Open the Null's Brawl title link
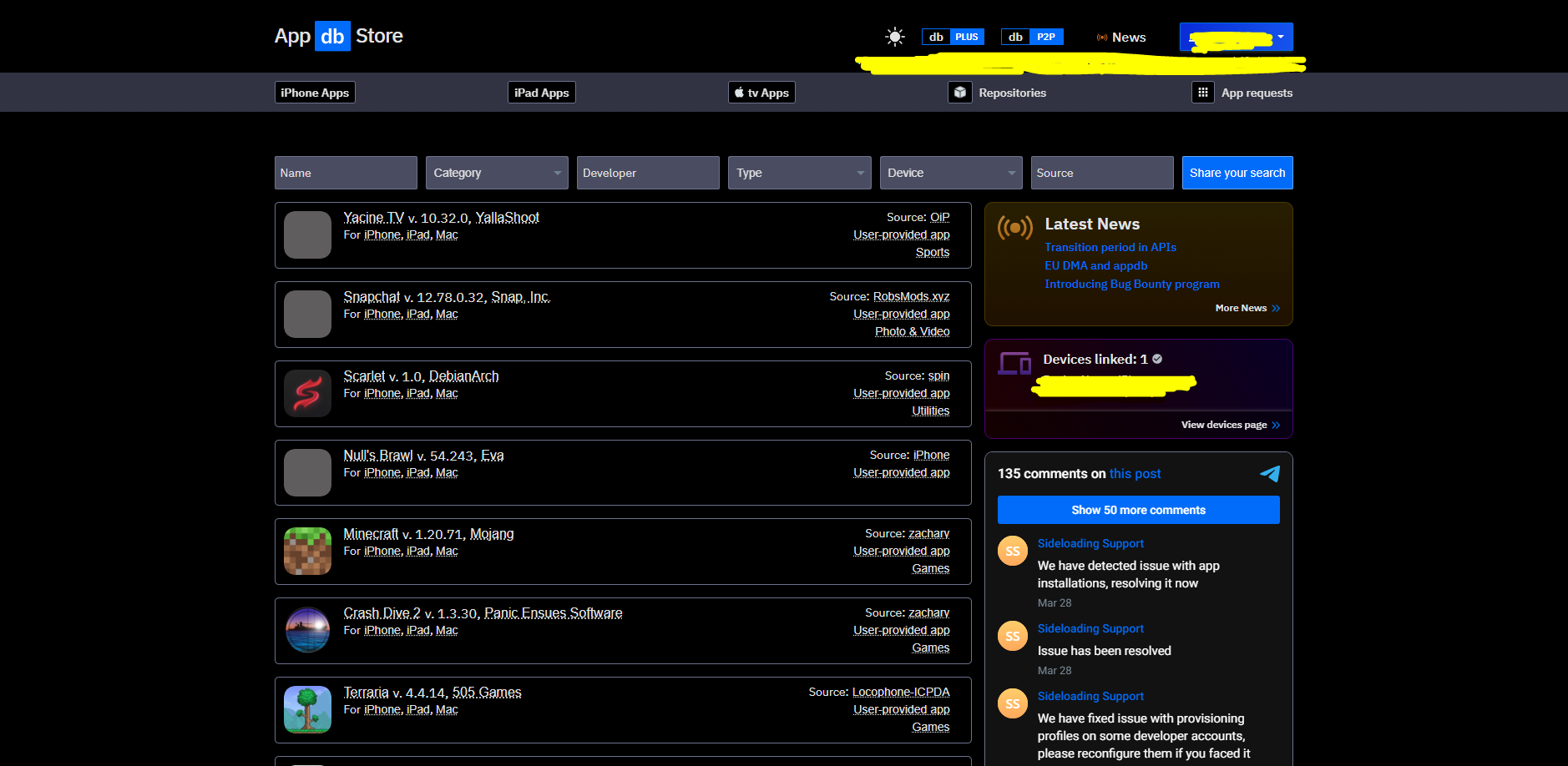 (x=378, y=456)
